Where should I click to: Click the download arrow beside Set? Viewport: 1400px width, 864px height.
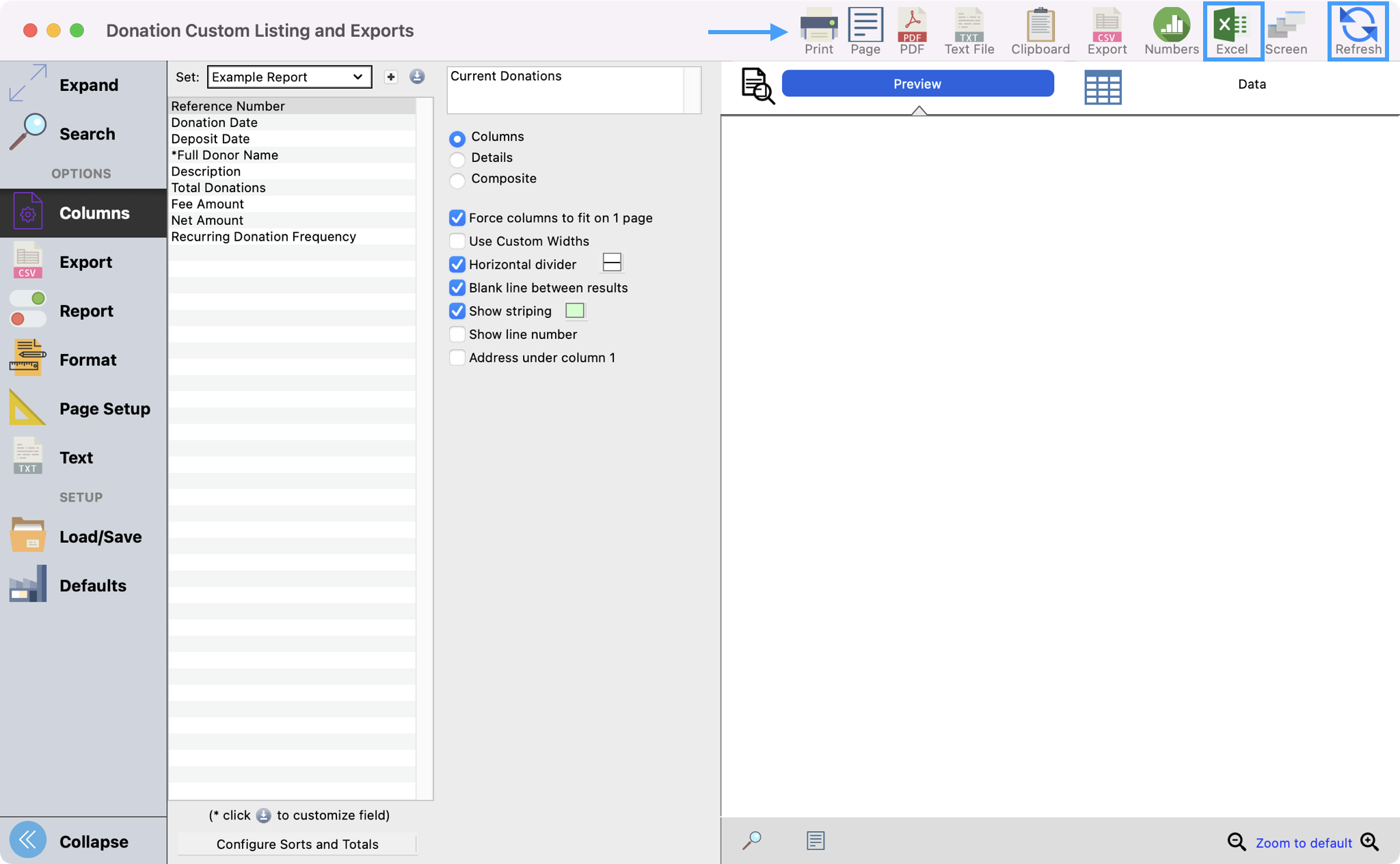[x=417, y=77]
